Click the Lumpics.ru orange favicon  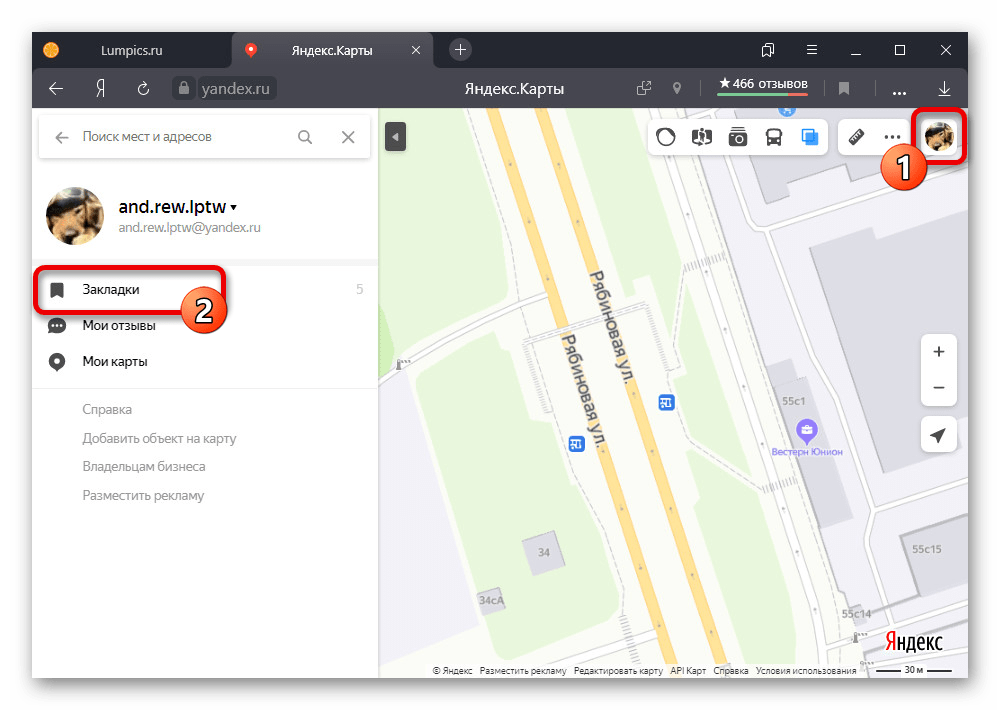(x=51, y=50)
